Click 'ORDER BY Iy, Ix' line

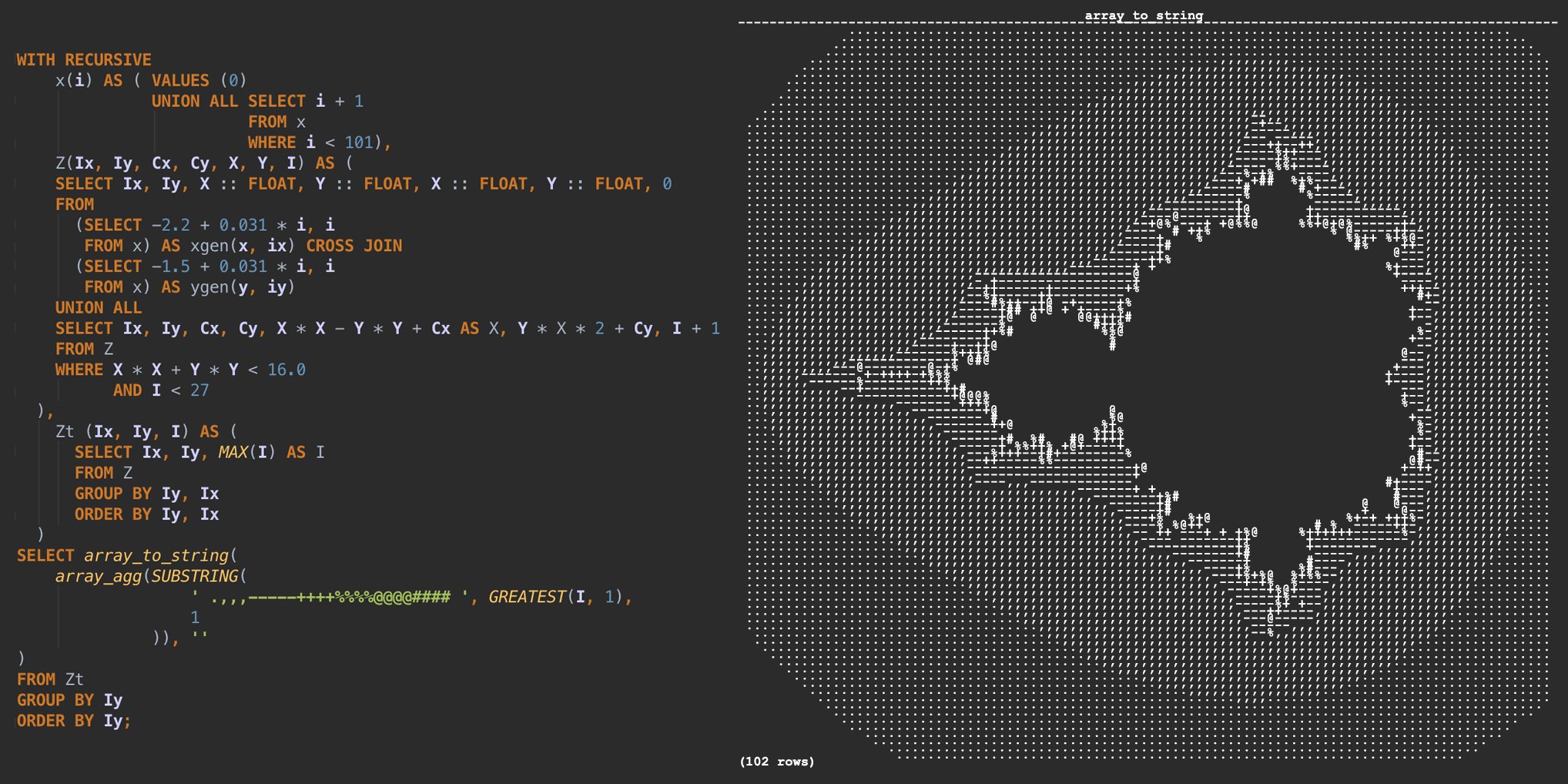(x=146, y=514)
